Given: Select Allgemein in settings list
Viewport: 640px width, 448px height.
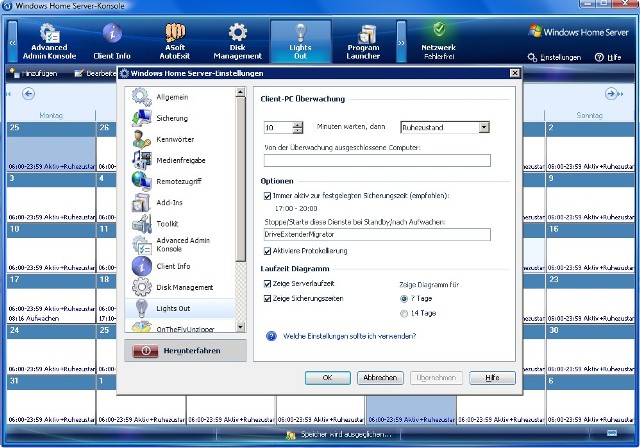Looking at the screenshot, I should 180,97.
